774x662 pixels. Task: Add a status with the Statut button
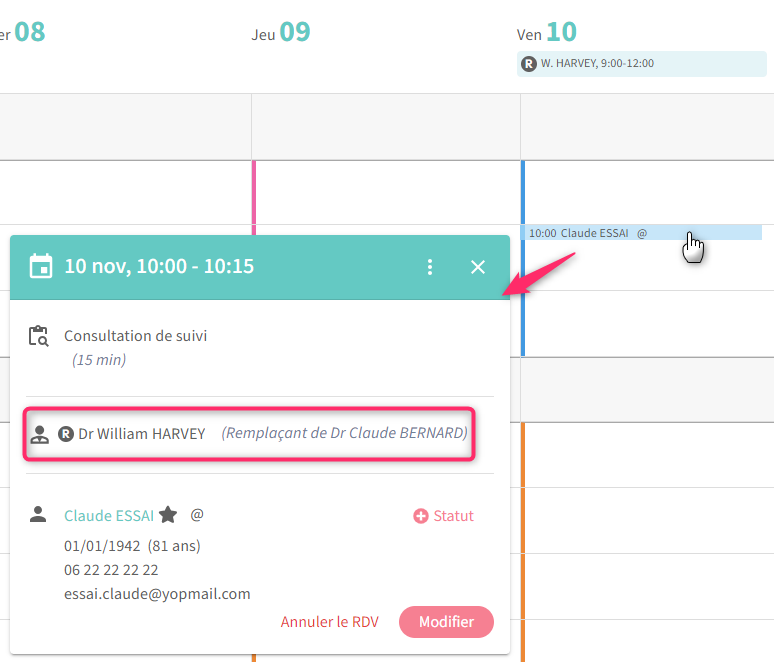click(x=443, y=516)
